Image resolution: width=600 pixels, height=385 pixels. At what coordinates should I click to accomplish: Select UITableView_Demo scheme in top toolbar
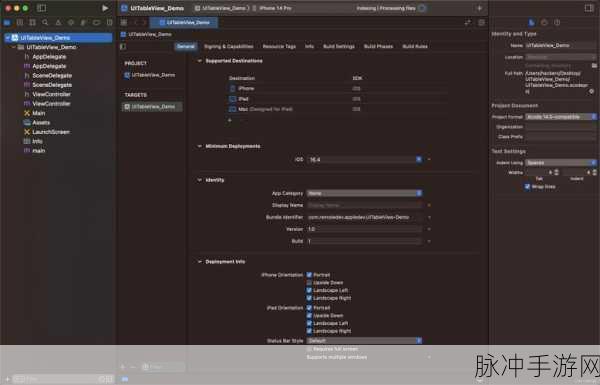tap(222, 8)
